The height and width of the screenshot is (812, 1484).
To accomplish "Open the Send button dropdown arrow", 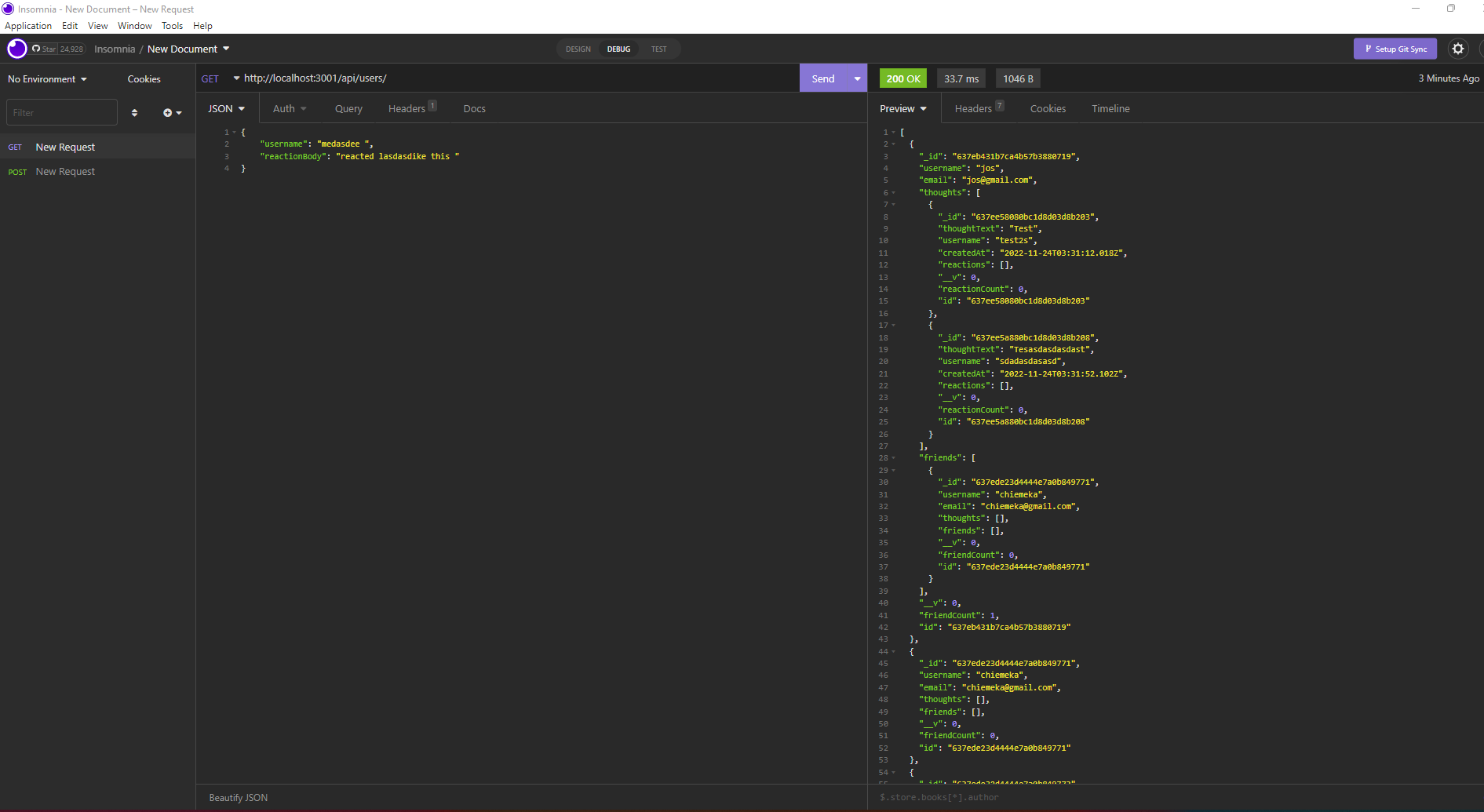I will 855,78.
